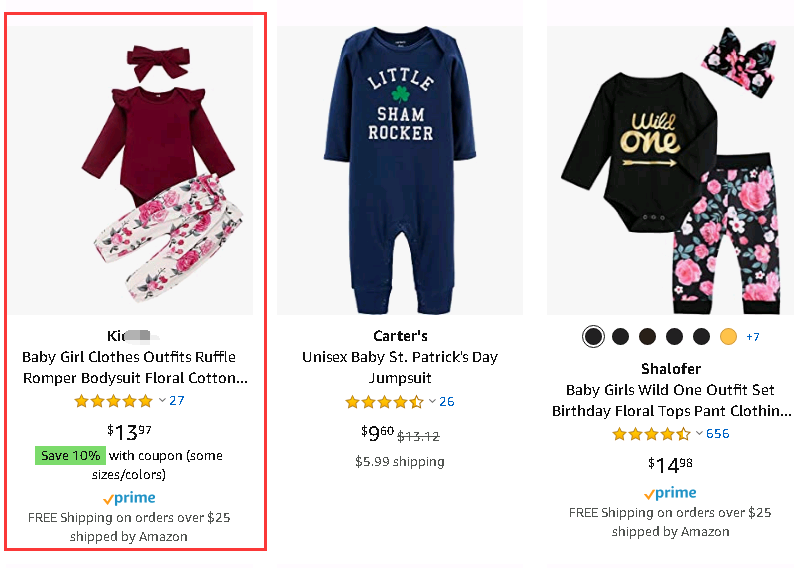Click the Save 10% coupon badge
Image resolution: width=808 pixels, height=568 pixels.
pos(68,456)
